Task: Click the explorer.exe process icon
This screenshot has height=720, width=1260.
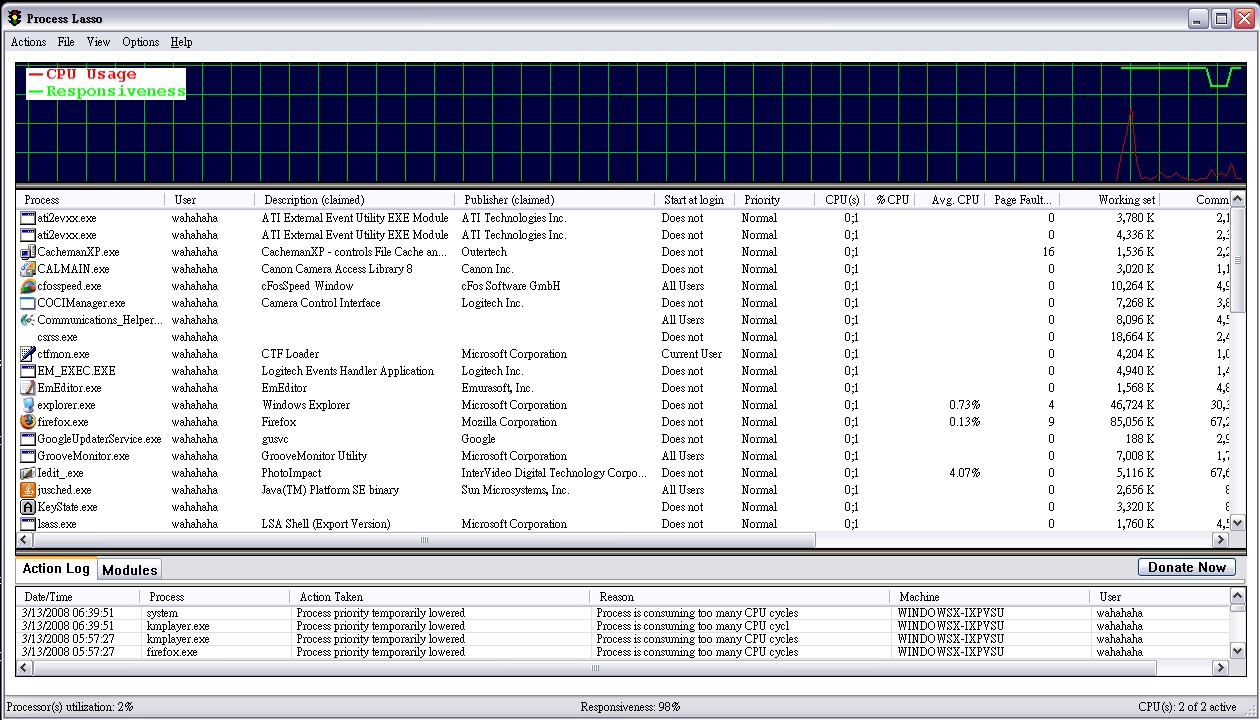Action: 28,405
